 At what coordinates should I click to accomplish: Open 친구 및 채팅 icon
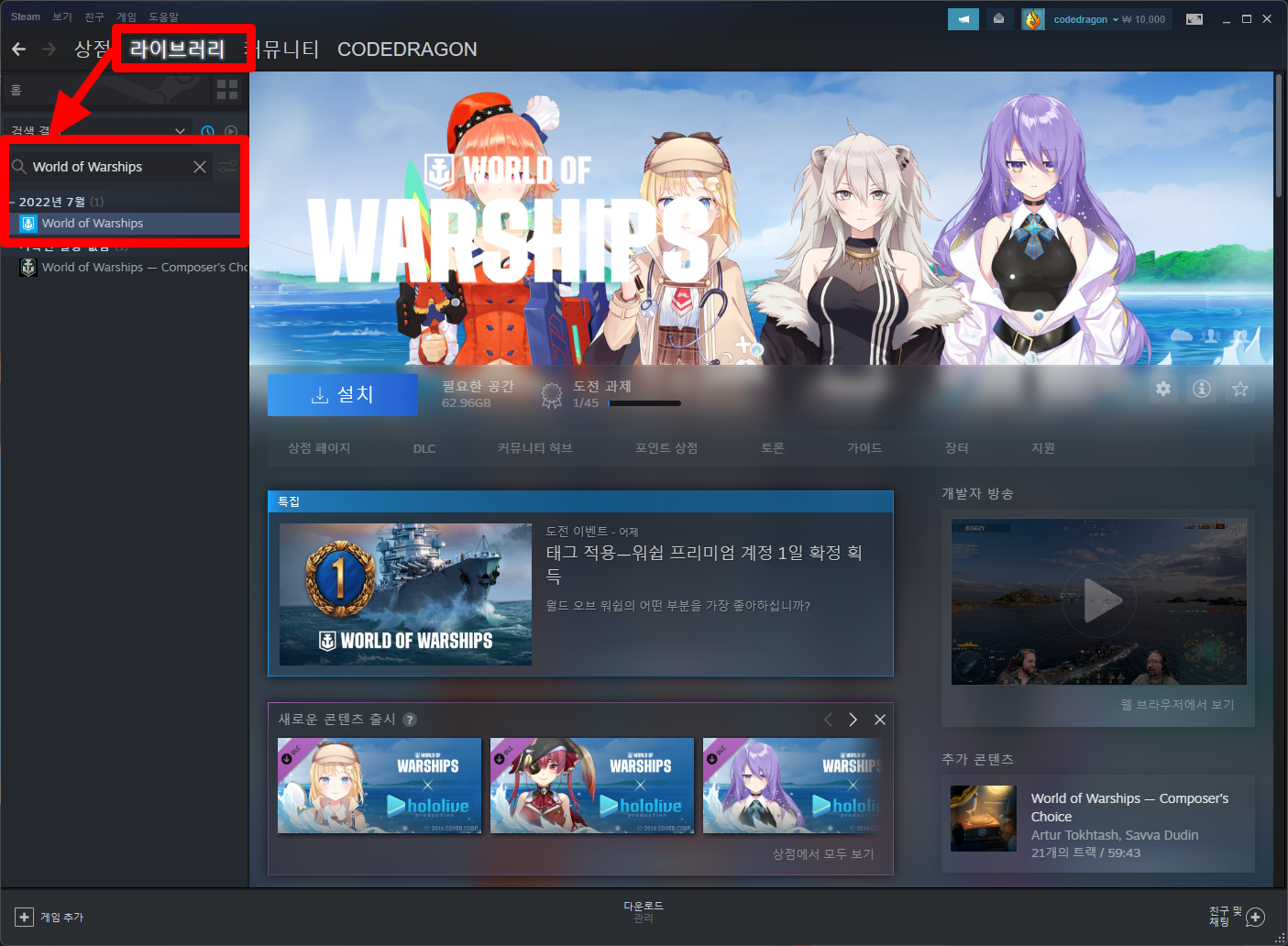1256,917
